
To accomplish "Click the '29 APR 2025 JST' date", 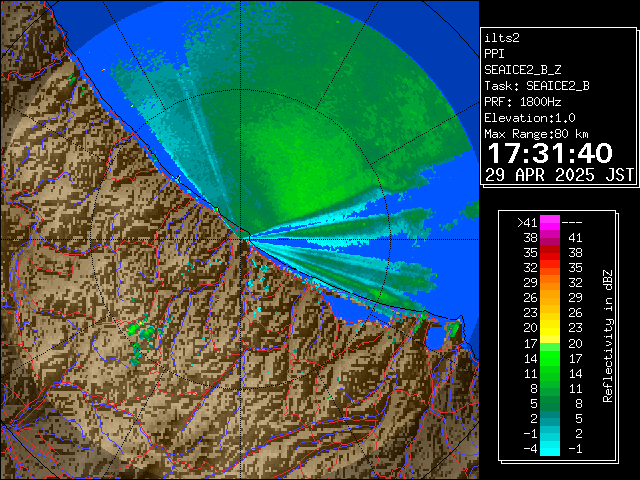I will click(560, 175).
